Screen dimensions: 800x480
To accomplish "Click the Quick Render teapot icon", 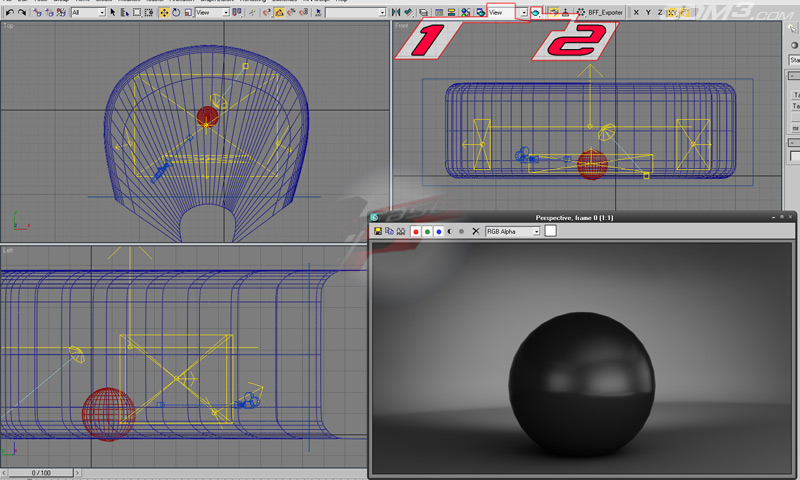I will 536,12.
